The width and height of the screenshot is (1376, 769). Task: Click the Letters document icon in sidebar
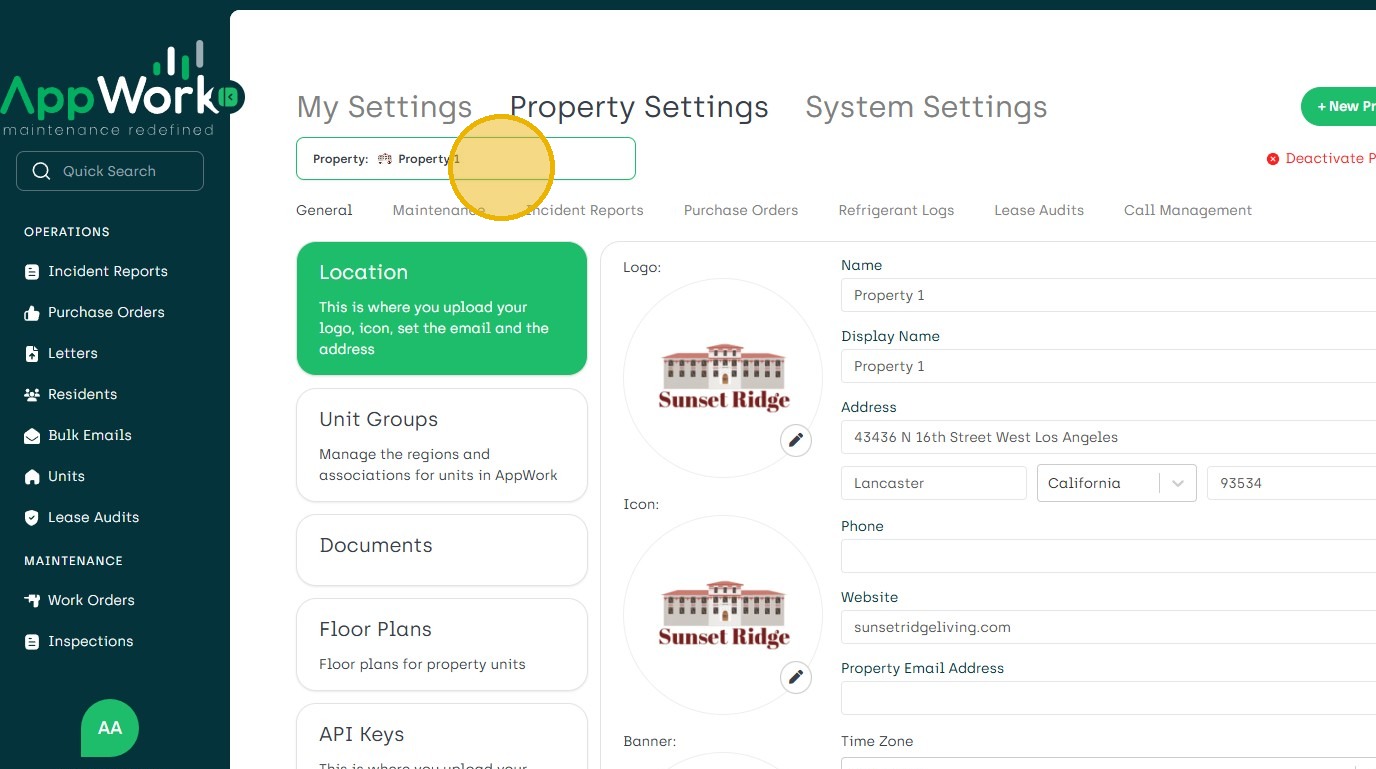(32, 354)
